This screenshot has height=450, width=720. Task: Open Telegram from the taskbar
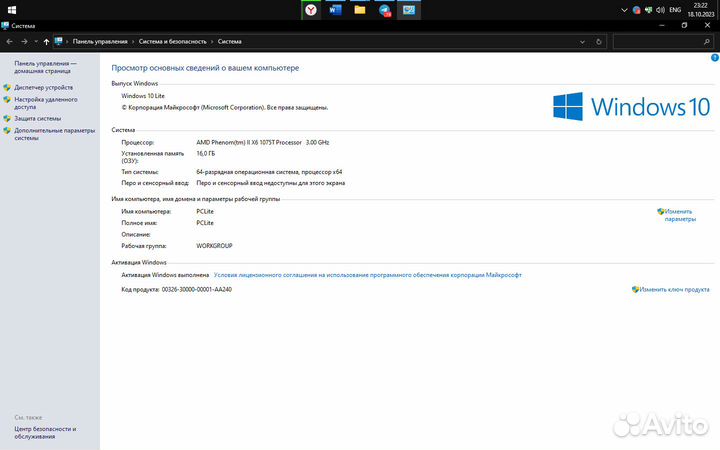coord(385,10)
